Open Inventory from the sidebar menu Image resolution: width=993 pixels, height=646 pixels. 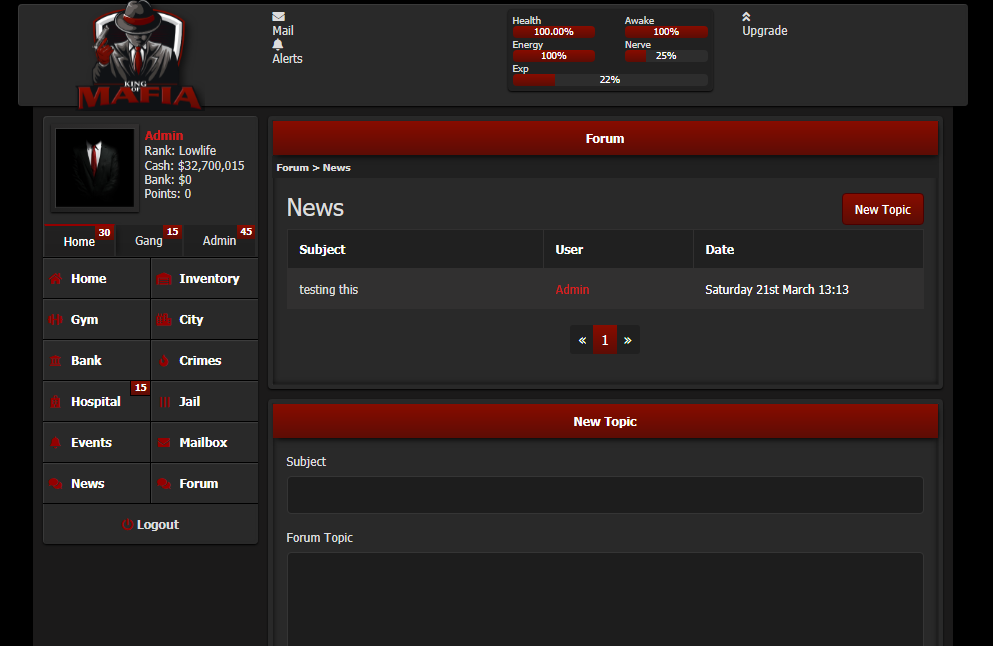[x=205, y=279]
